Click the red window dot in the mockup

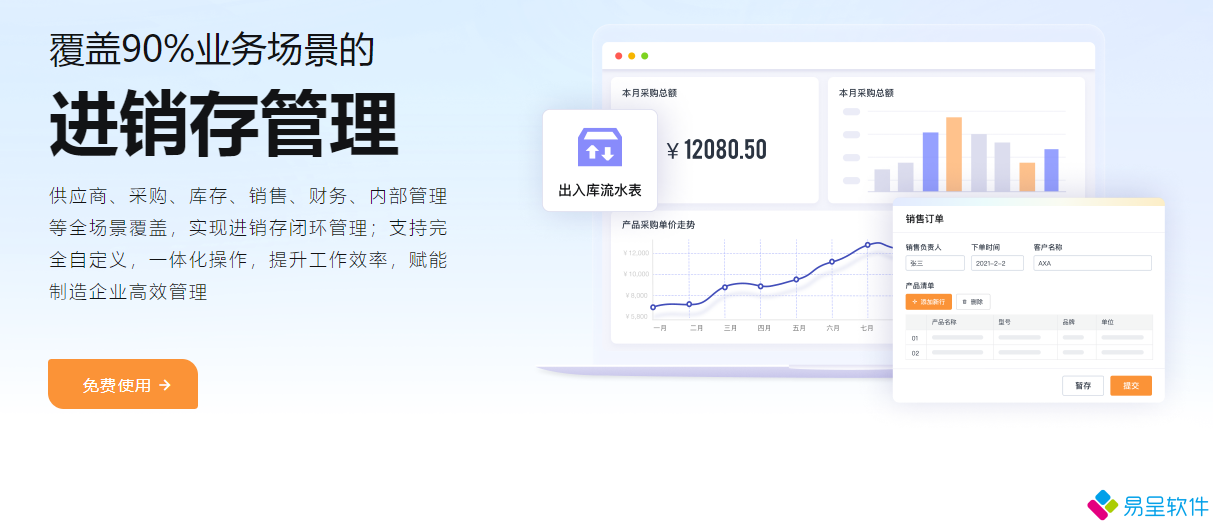tap(619, 56)
